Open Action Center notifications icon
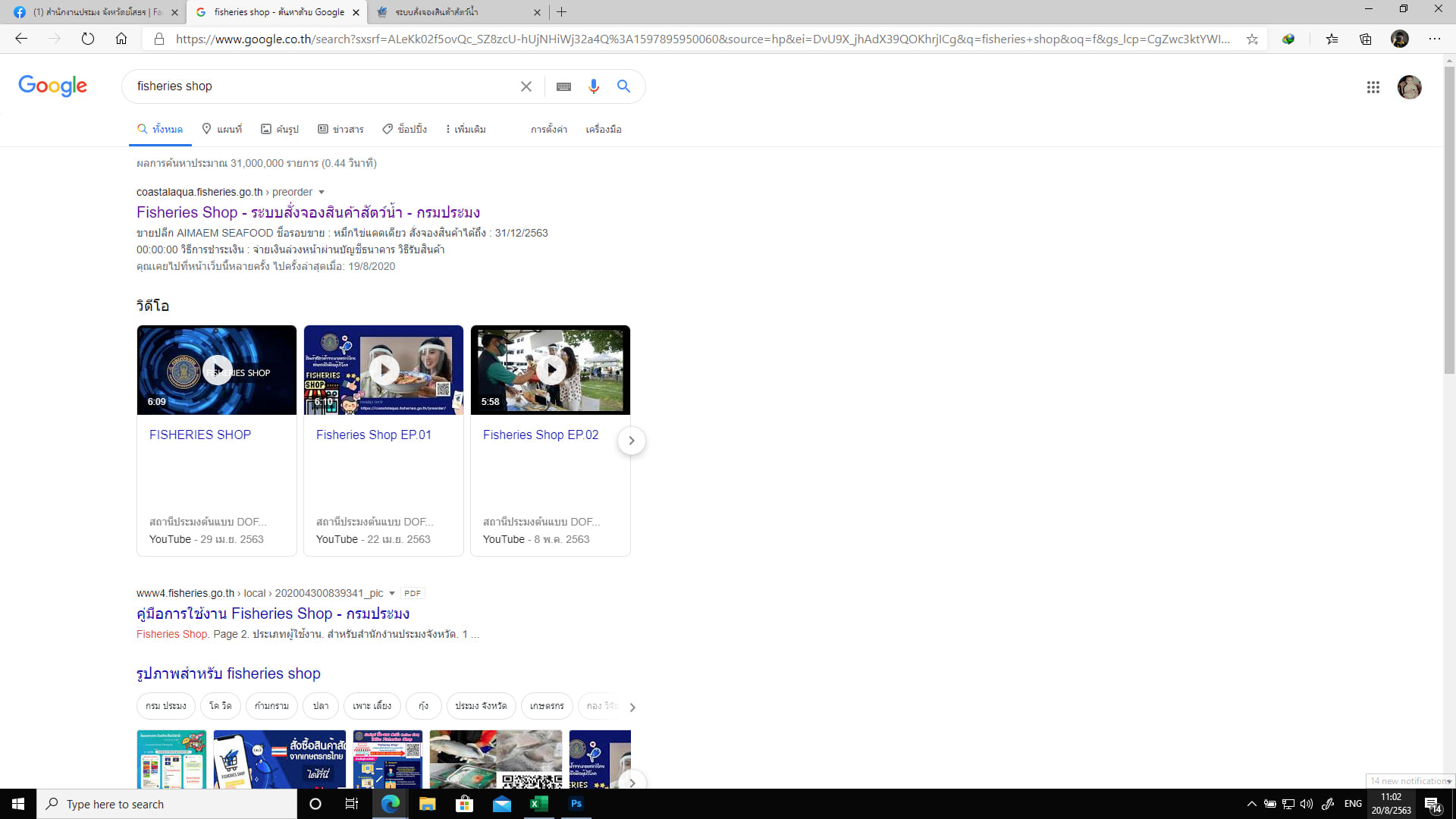This screenshot has width=1456, height=819. (1432, 805)
